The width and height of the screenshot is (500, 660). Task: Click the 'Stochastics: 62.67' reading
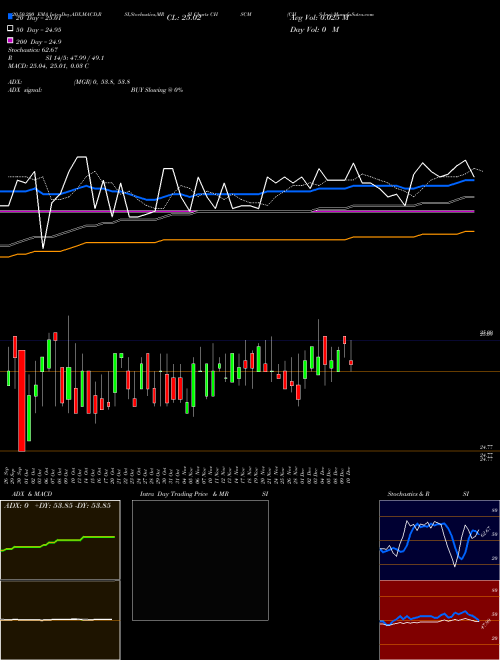point(33,50)
